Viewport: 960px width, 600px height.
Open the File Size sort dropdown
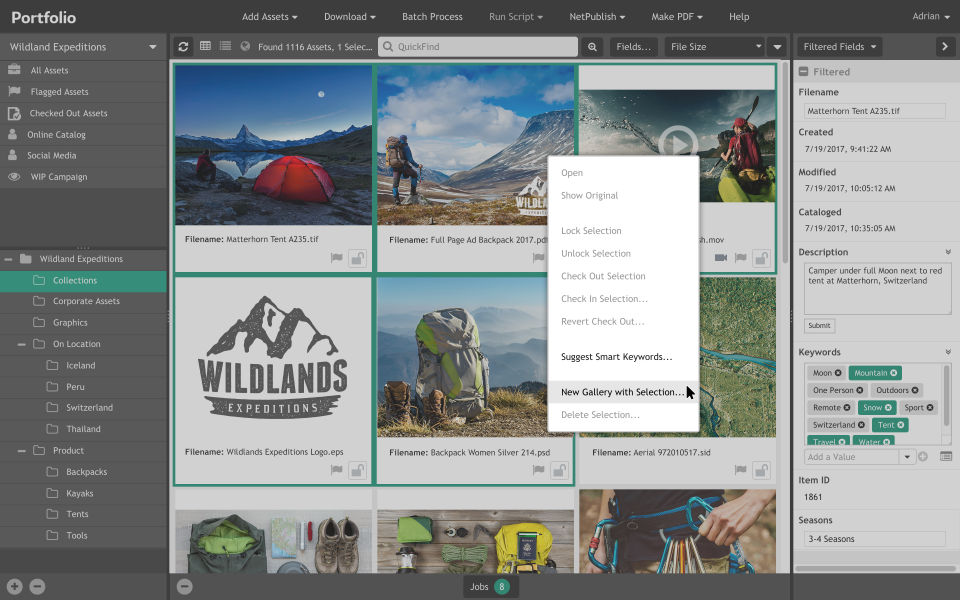tap(715, 47)
